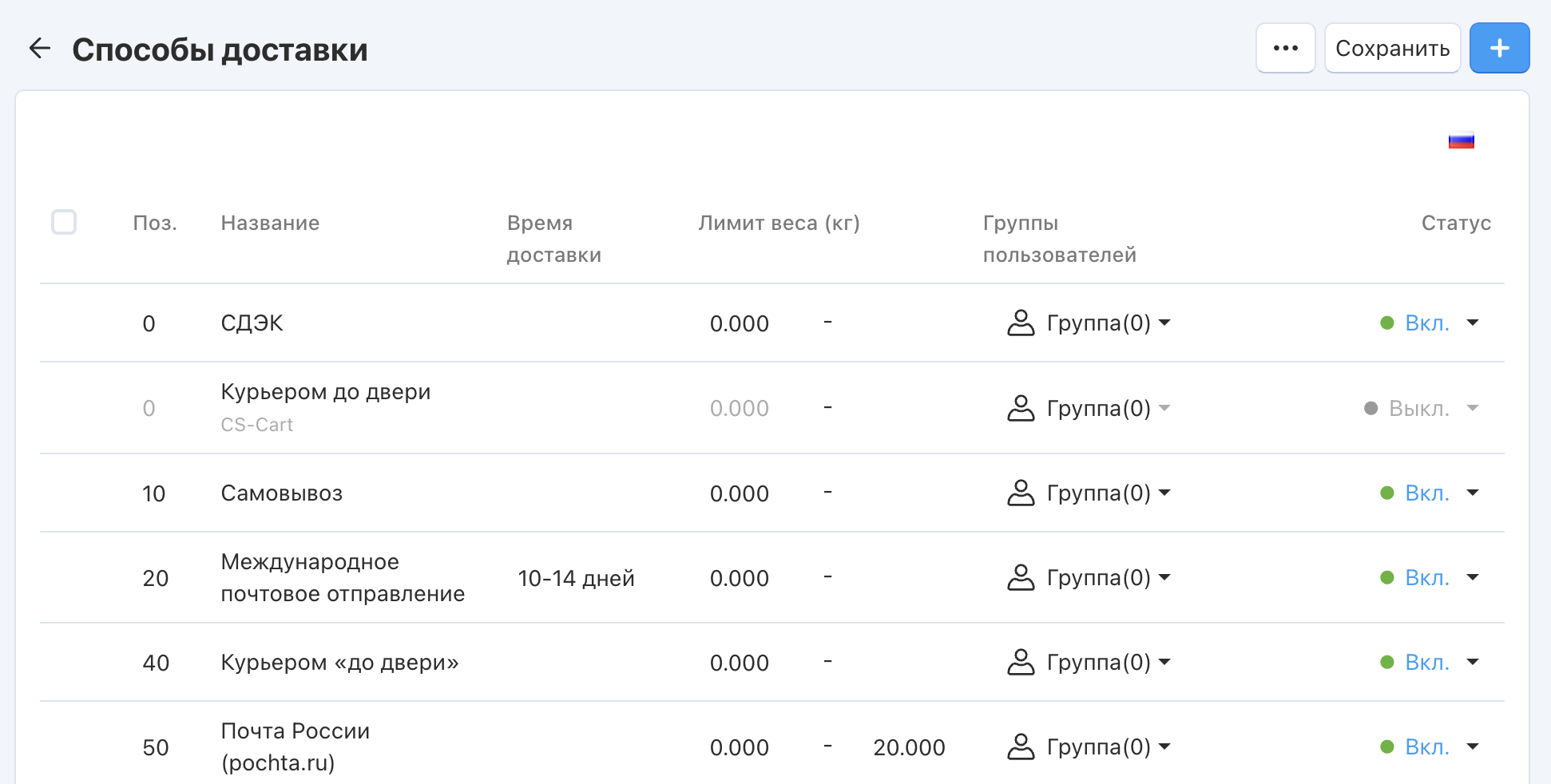1551x784 pixels.
Task: Click the Russian flag language icon
Action: [1461, 141]
